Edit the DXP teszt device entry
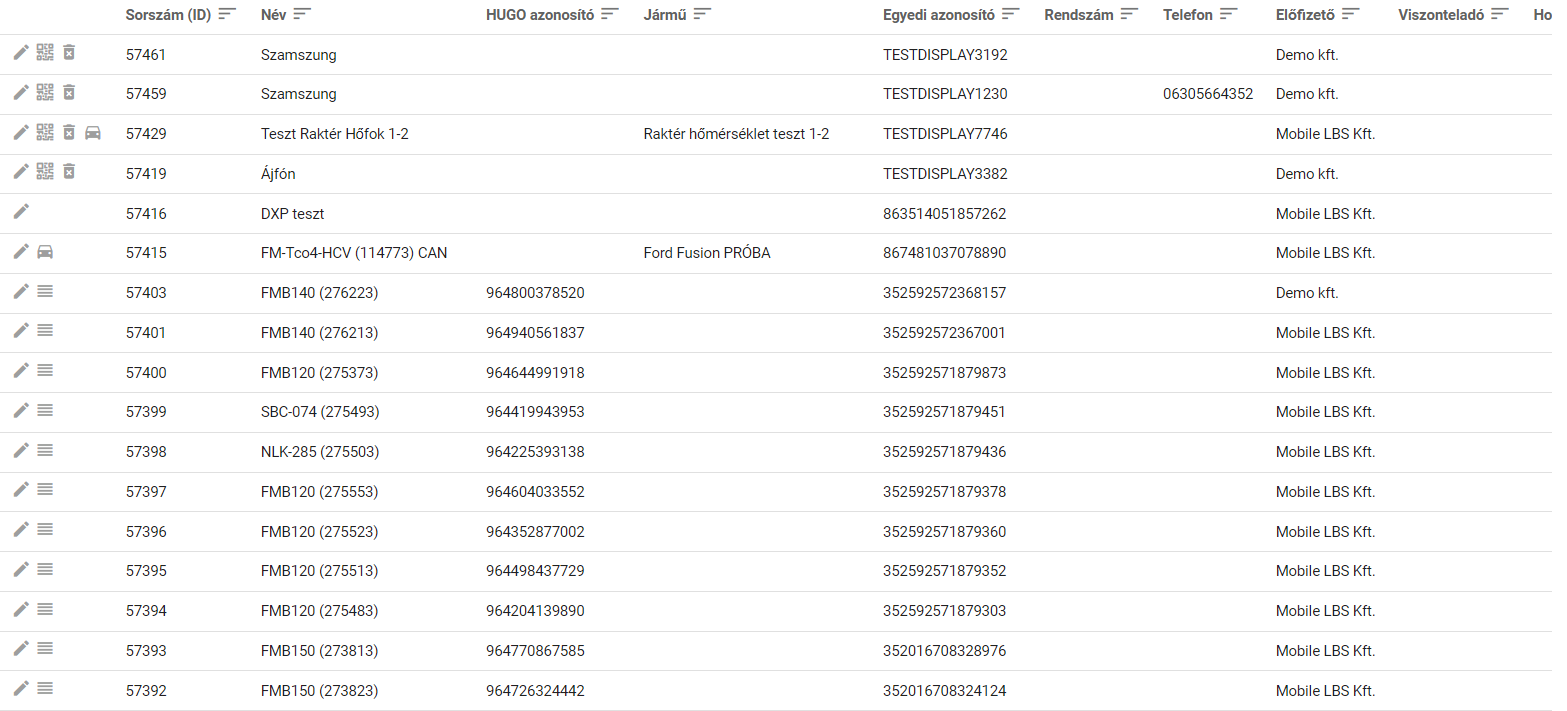This screenshot has width=1567, height=711. pyautogui.click(x=21, y=211)
